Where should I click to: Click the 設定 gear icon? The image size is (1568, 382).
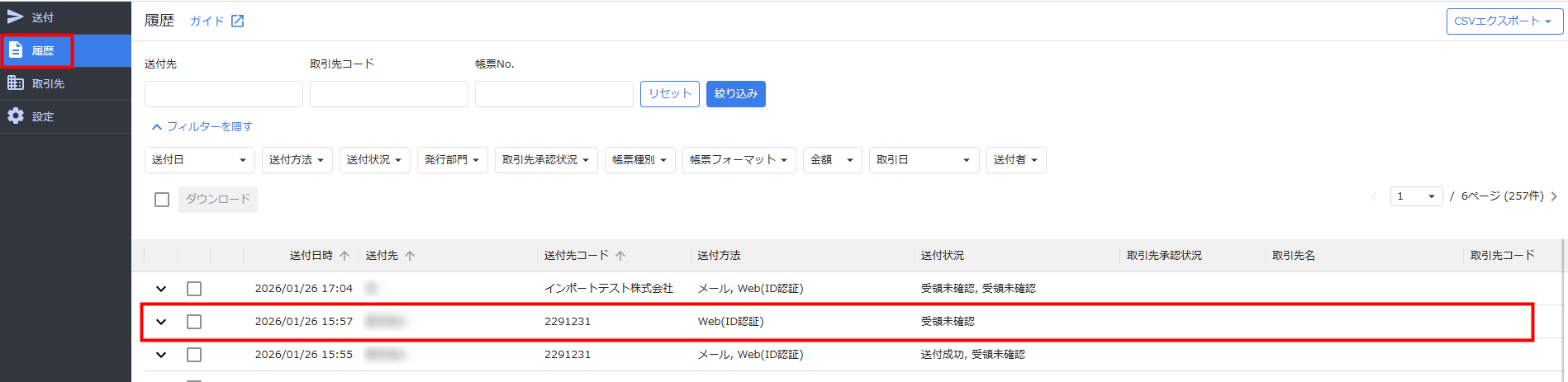(x=15, y=116)
